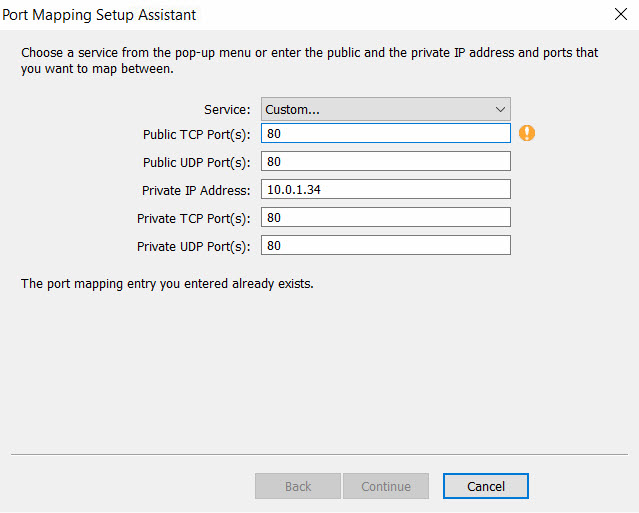Focus the Public TCP Port(s) input field
Screen dimensions: 639x513
click(385, 133)
